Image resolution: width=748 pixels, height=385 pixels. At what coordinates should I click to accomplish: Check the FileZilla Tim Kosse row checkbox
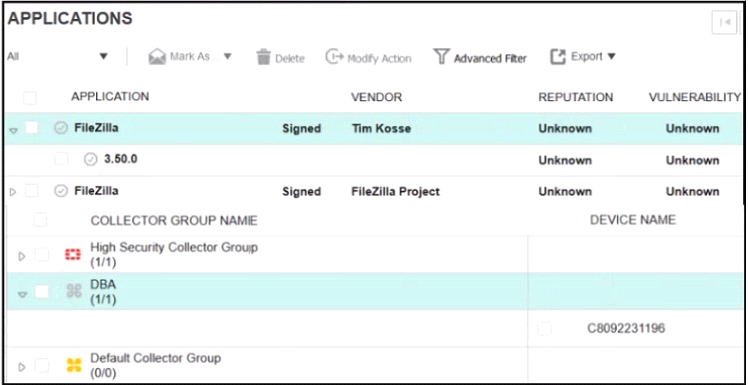click(x=31, y=128)
